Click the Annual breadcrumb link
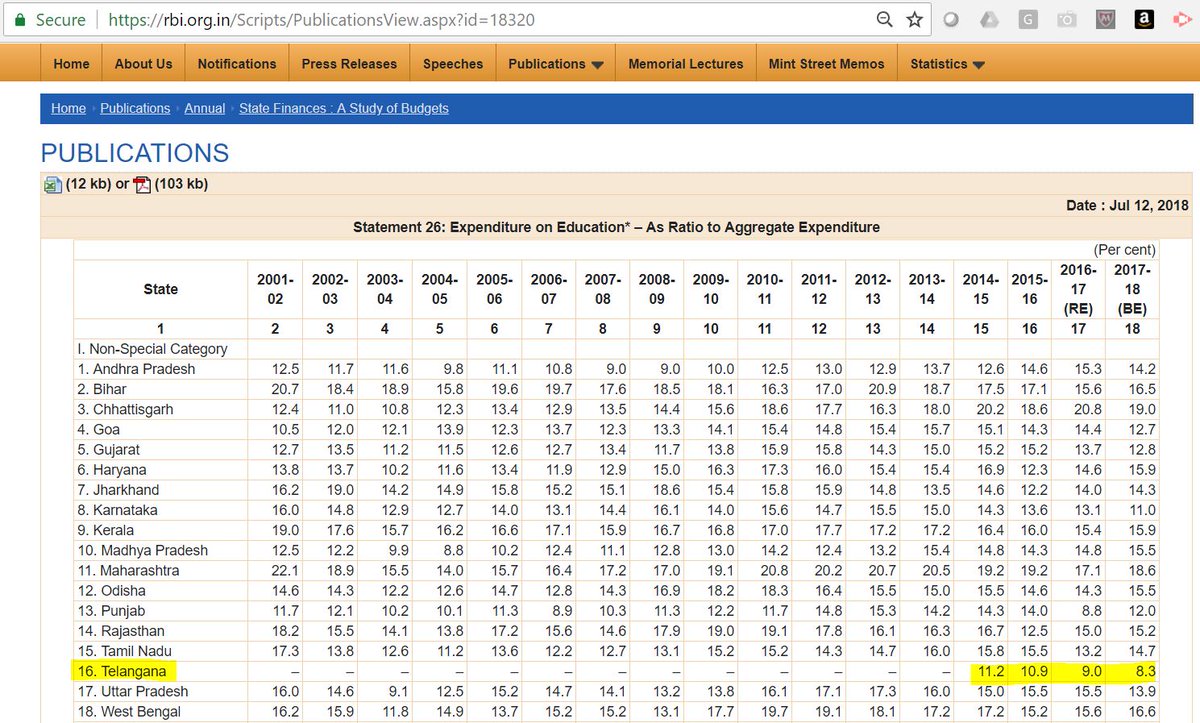This screenshot has height=723, width=1200. click(x=205, y=108)
